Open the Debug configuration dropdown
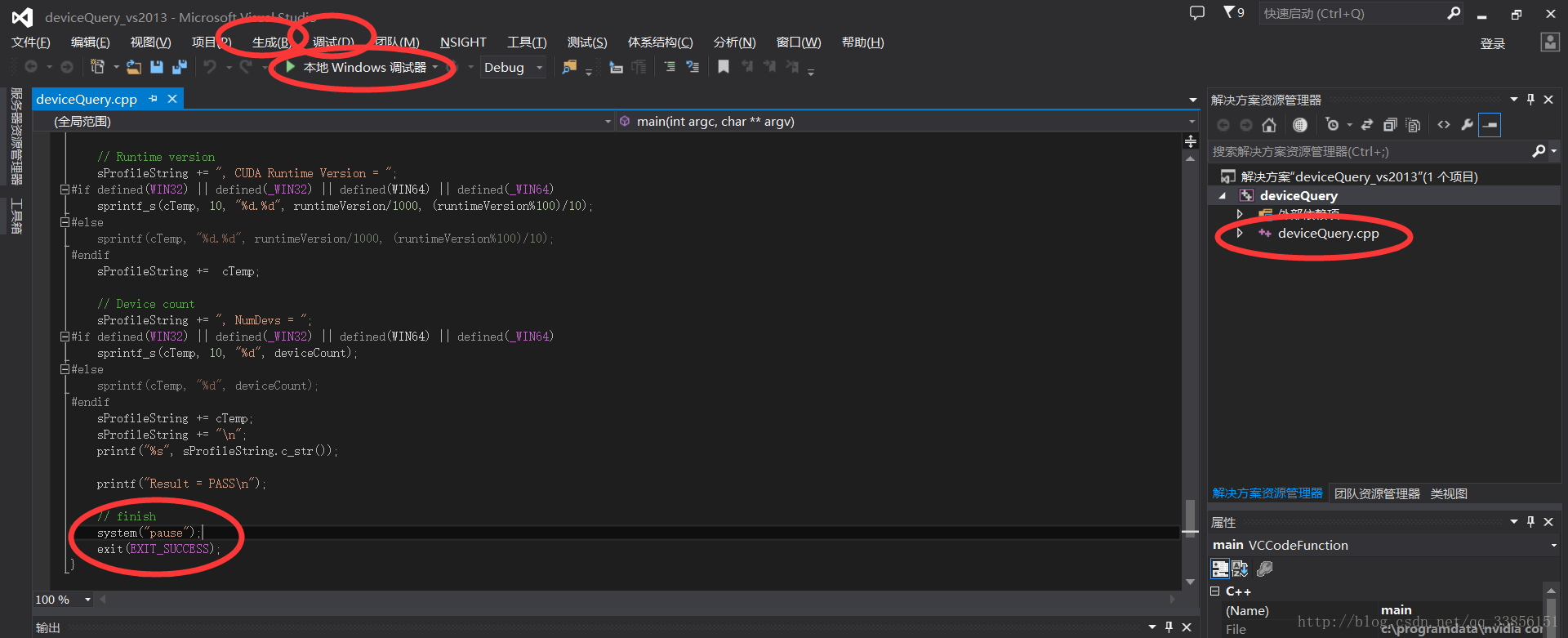The width and height of the screenshot is (1568, 638). (x=513, y=67)
